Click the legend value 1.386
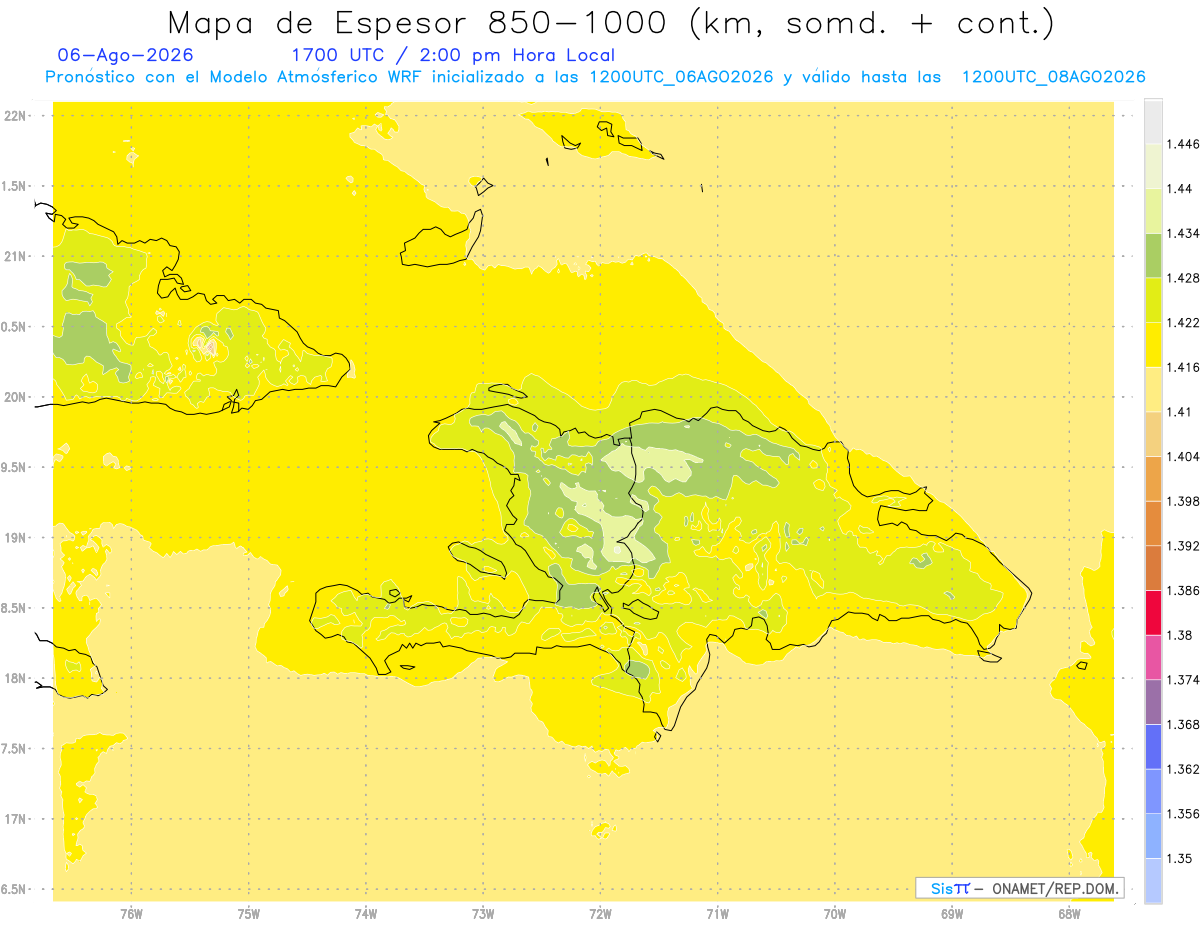The width and height of the screenshot is (1200, 927). tap(1183, 590)
